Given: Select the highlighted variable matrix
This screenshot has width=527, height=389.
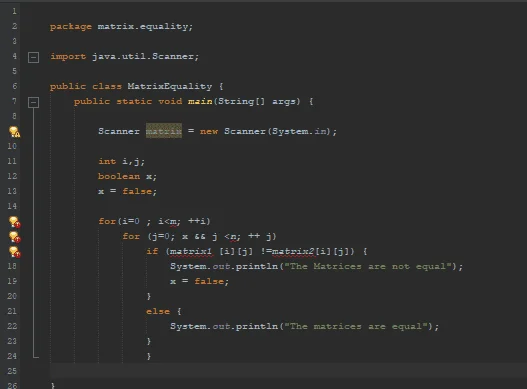Looking at the screenshot, I should click(x=164, y=131).
